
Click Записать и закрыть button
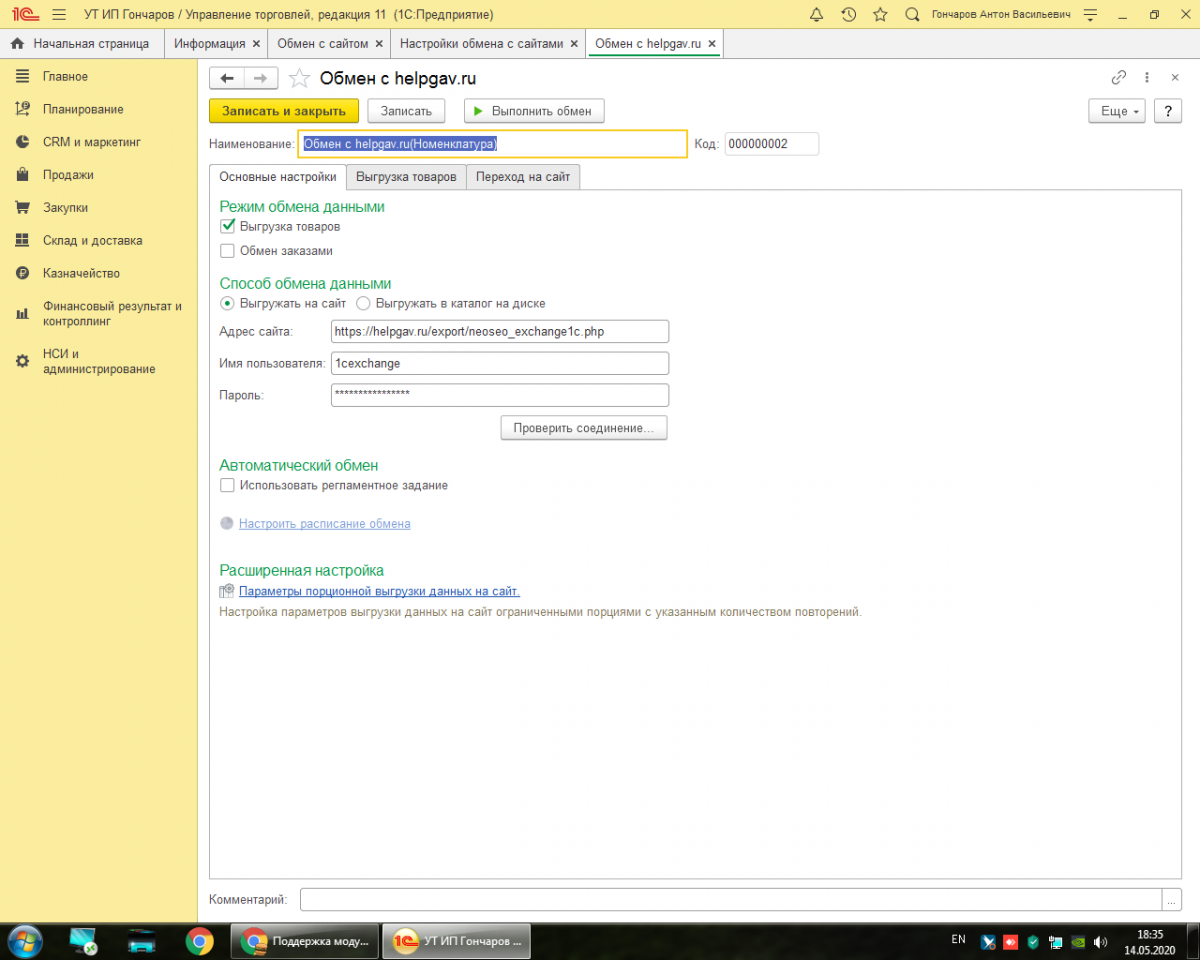[x=284, y=111]
